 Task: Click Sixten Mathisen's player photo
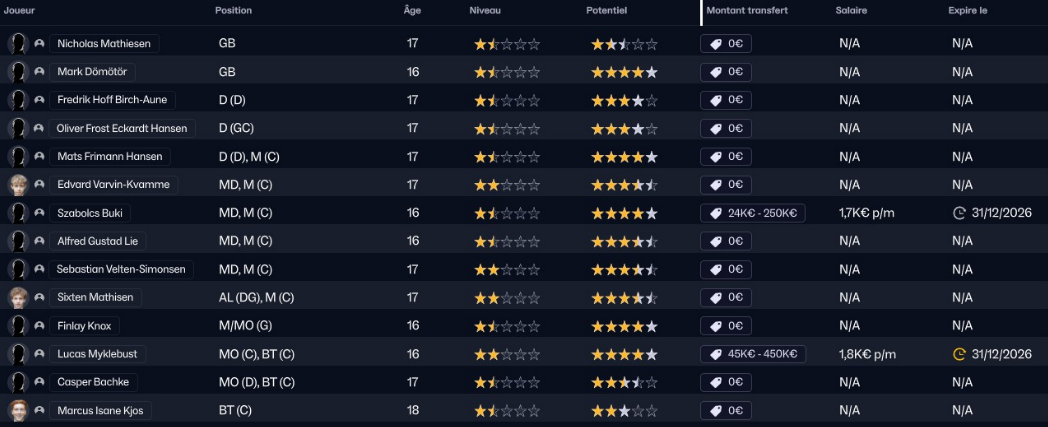coord(17,297)
